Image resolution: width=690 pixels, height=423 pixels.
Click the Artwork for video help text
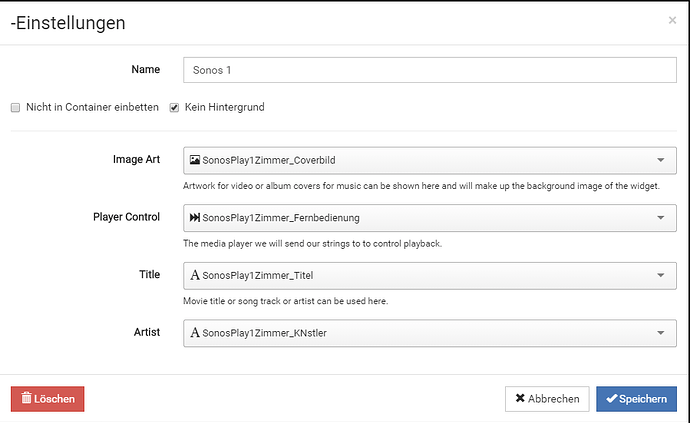pos(421,186)
